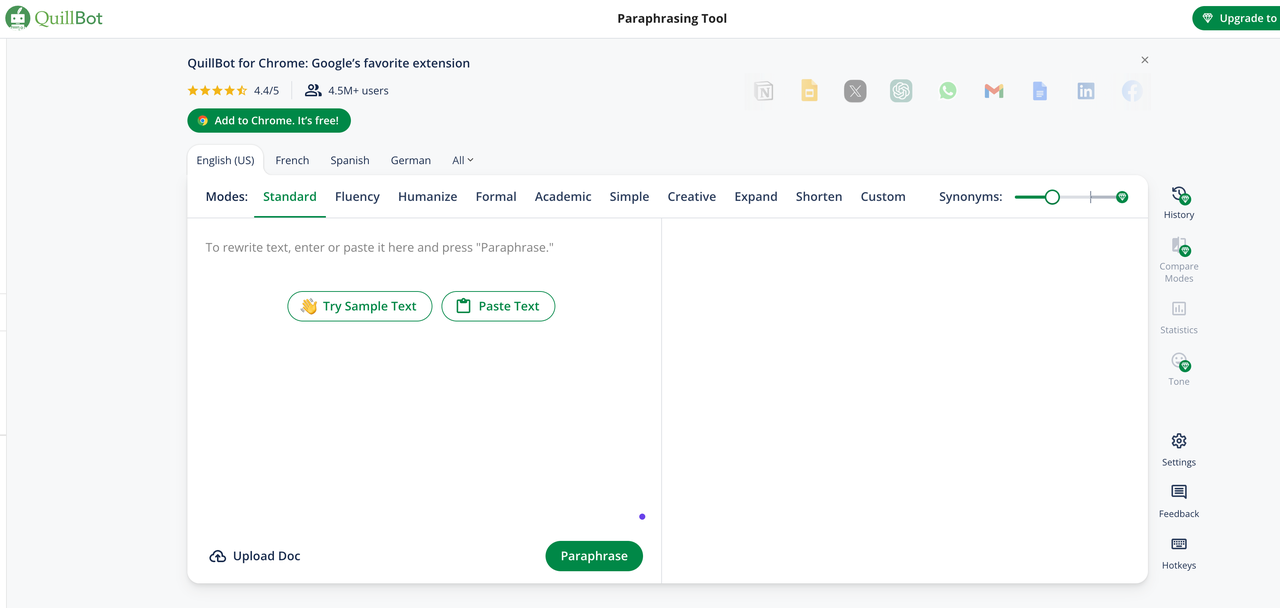
Task: Click the QuillBot for Chrome banner headline
Action: (x=328, y=63)
